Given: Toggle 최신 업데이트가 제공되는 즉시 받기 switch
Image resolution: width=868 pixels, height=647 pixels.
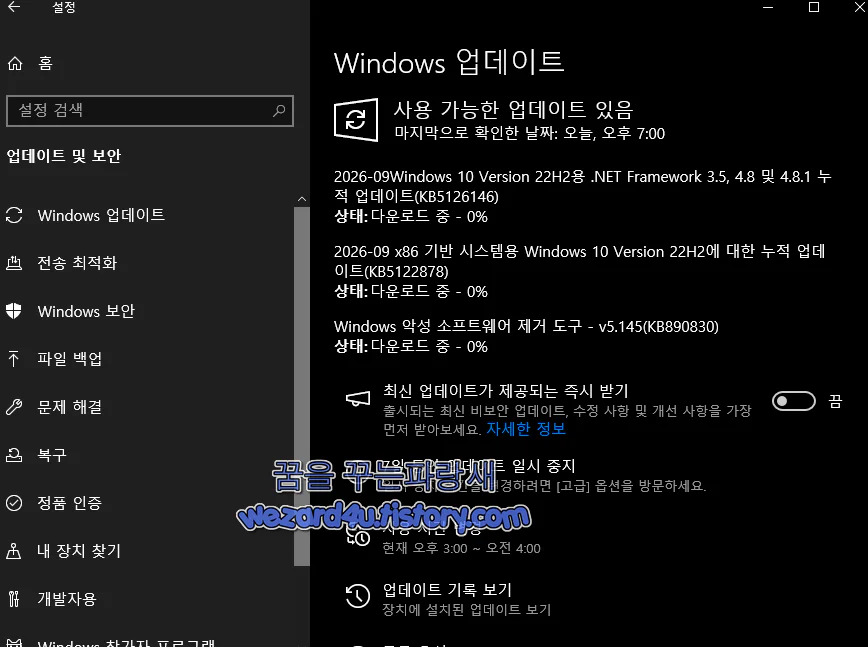Looking at the screenshot, I should click(x=794, y=401).
